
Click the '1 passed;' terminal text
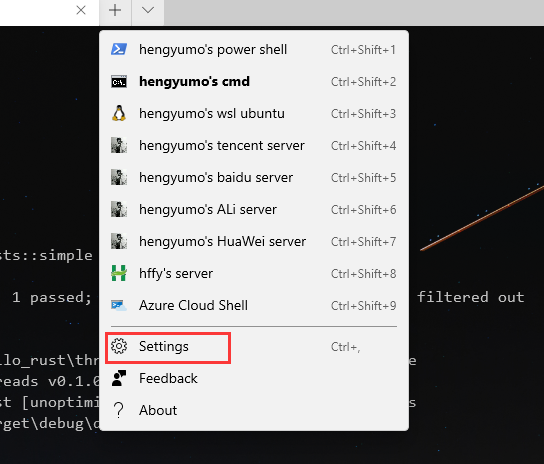pos(52,297)
